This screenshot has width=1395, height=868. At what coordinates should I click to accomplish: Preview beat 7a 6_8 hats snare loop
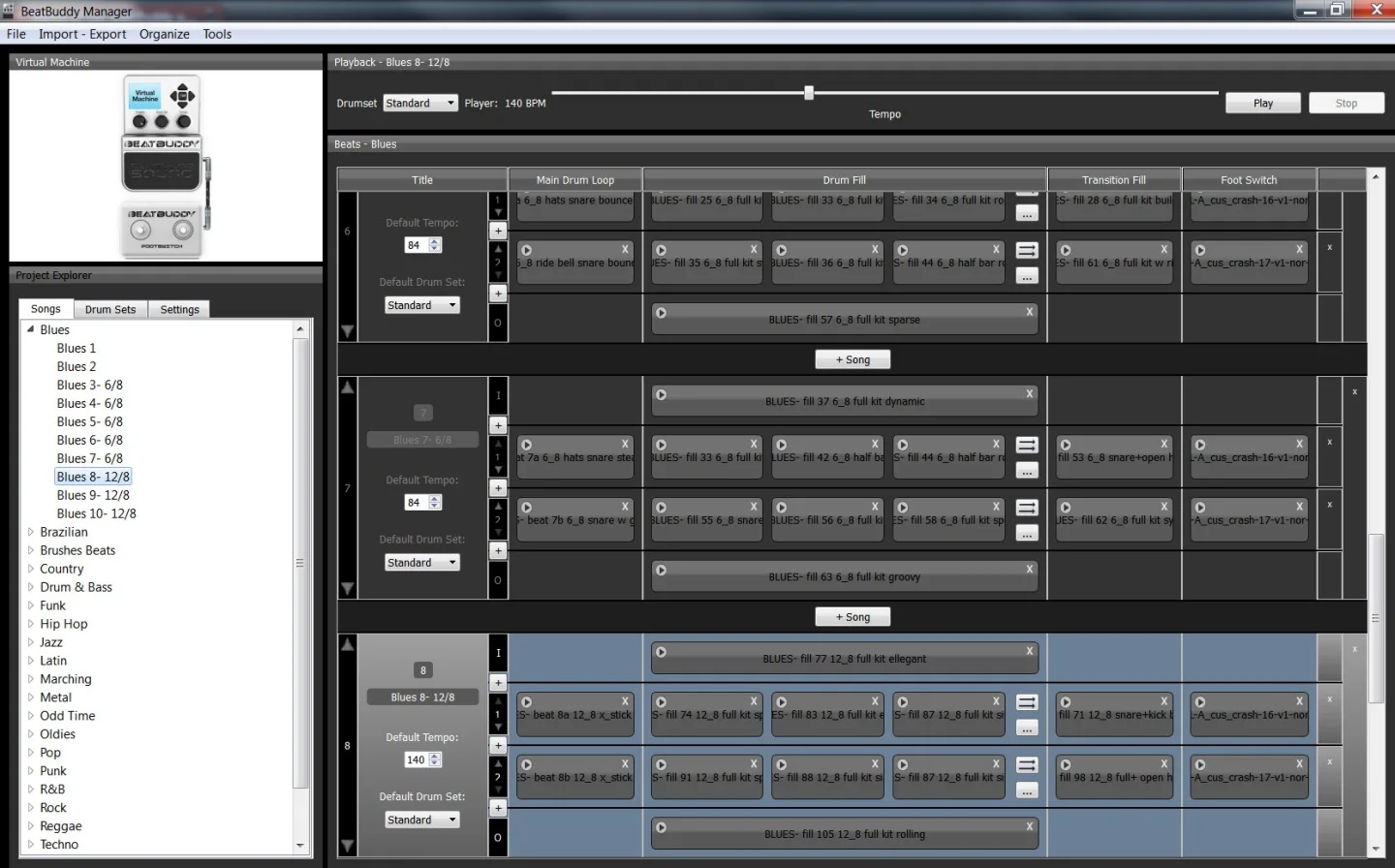527,446
